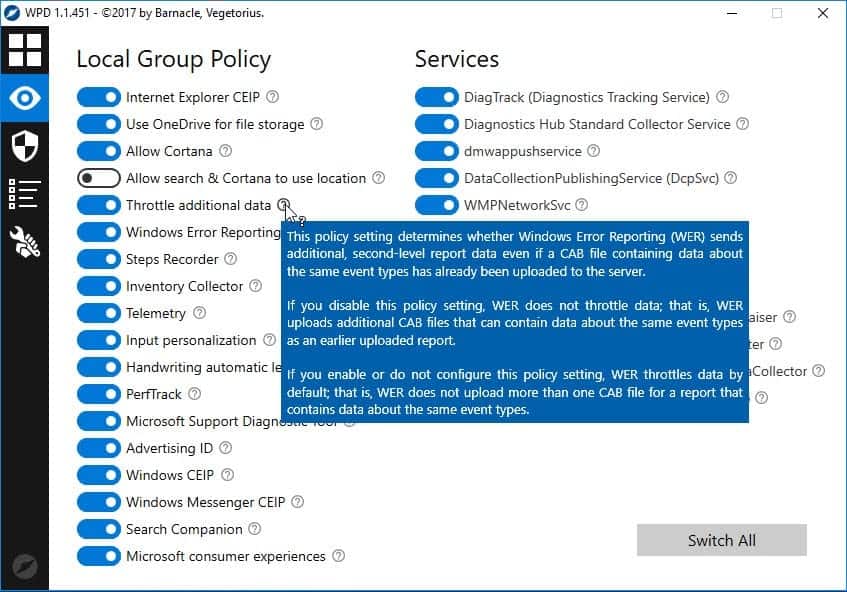Turn off the Telemetry toggle

coord(98,313)
